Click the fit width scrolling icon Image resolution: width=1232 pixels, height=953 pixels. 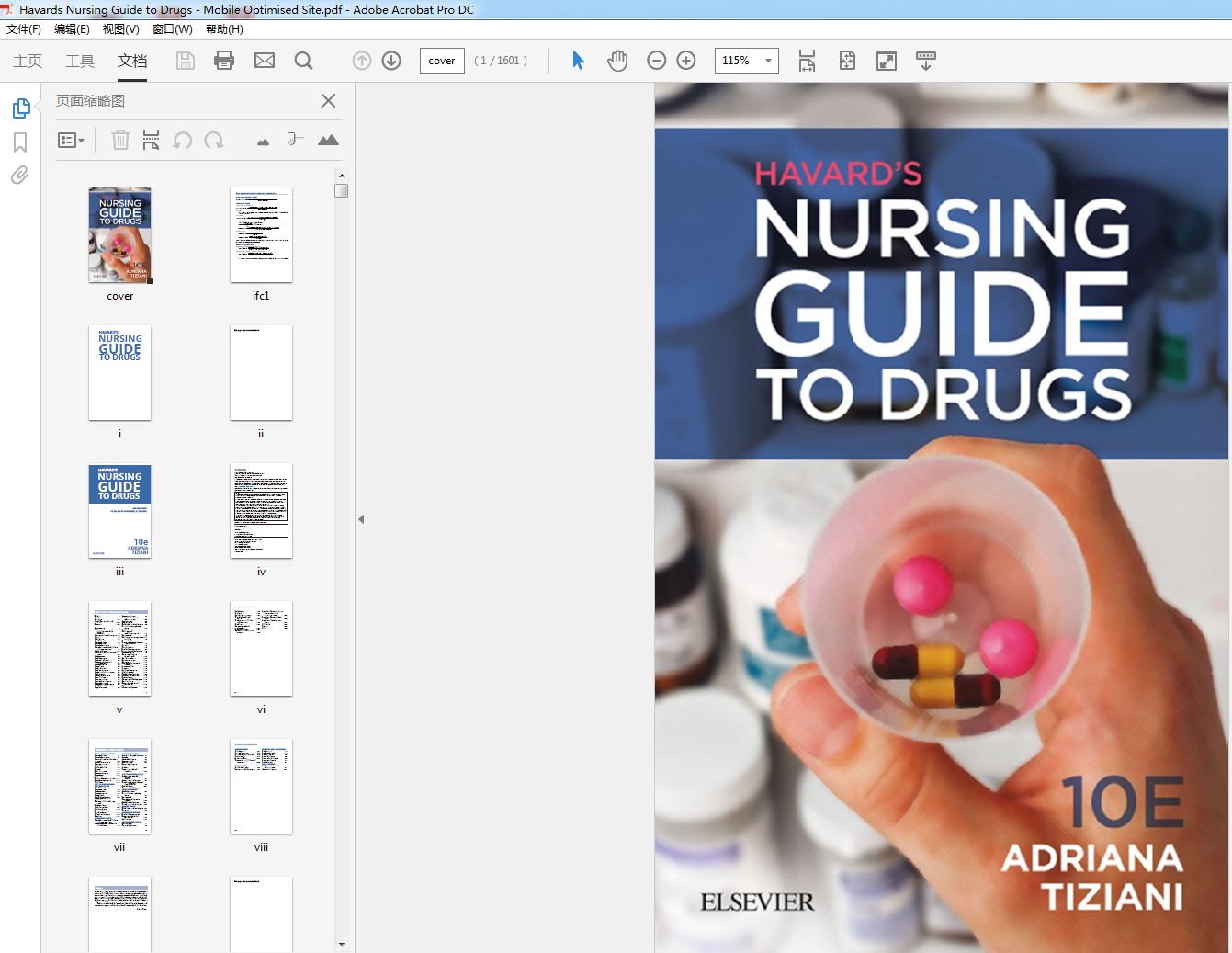pos(807,61)
